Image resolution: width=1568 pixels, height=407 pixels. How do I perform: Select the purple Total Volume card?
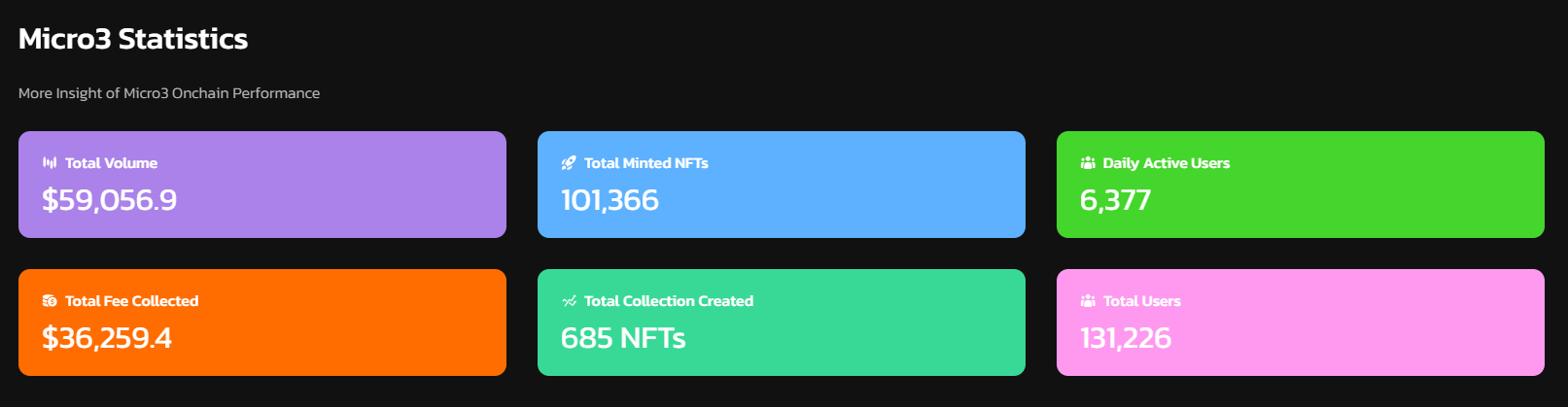(x=262, y=185)
